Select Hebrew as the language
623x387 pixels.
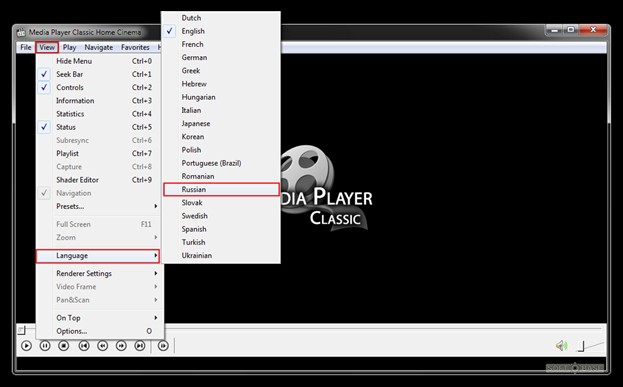pos(221,84)
